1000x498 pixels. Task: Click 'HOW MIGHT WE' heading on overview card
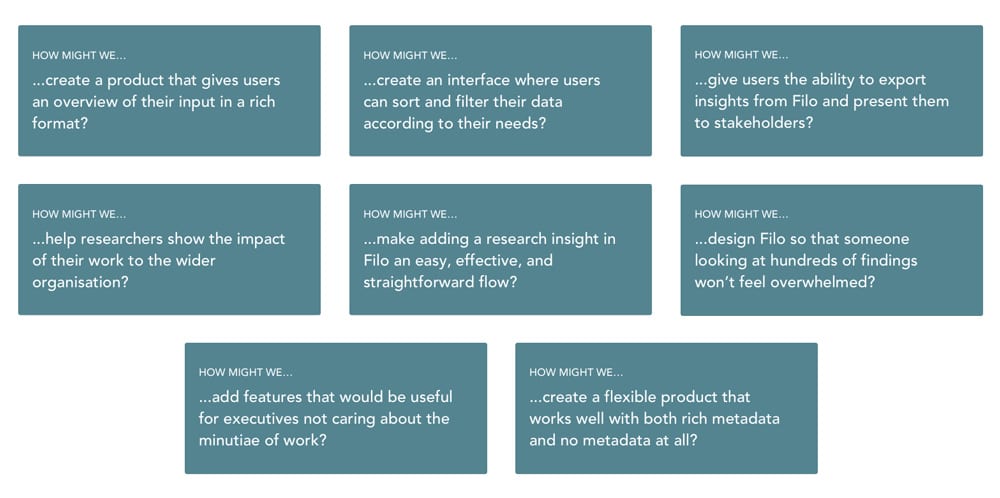pos(79,55)
